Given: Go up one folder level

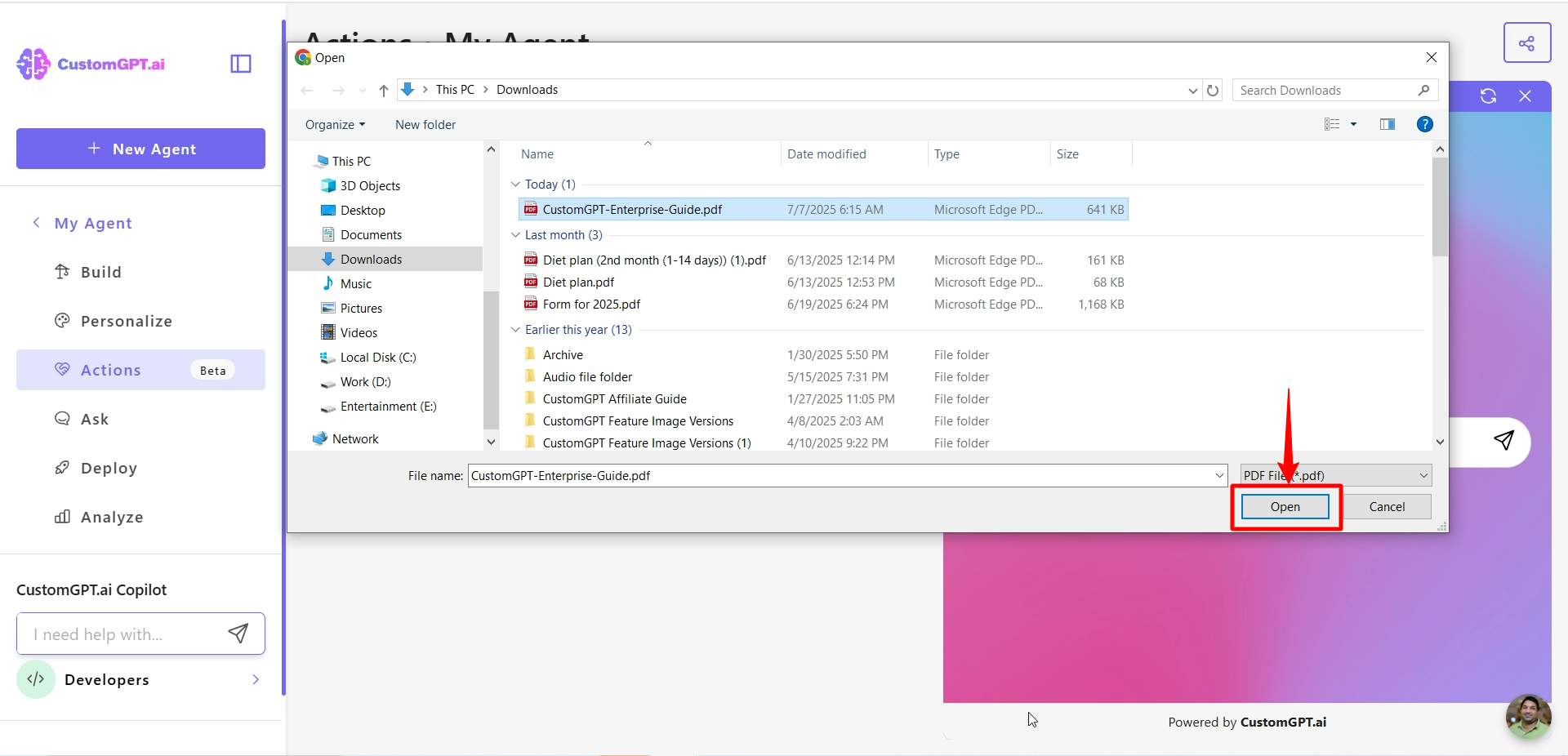Looking at the screenshot, I should pyautogui.click(x=384, y=90).
